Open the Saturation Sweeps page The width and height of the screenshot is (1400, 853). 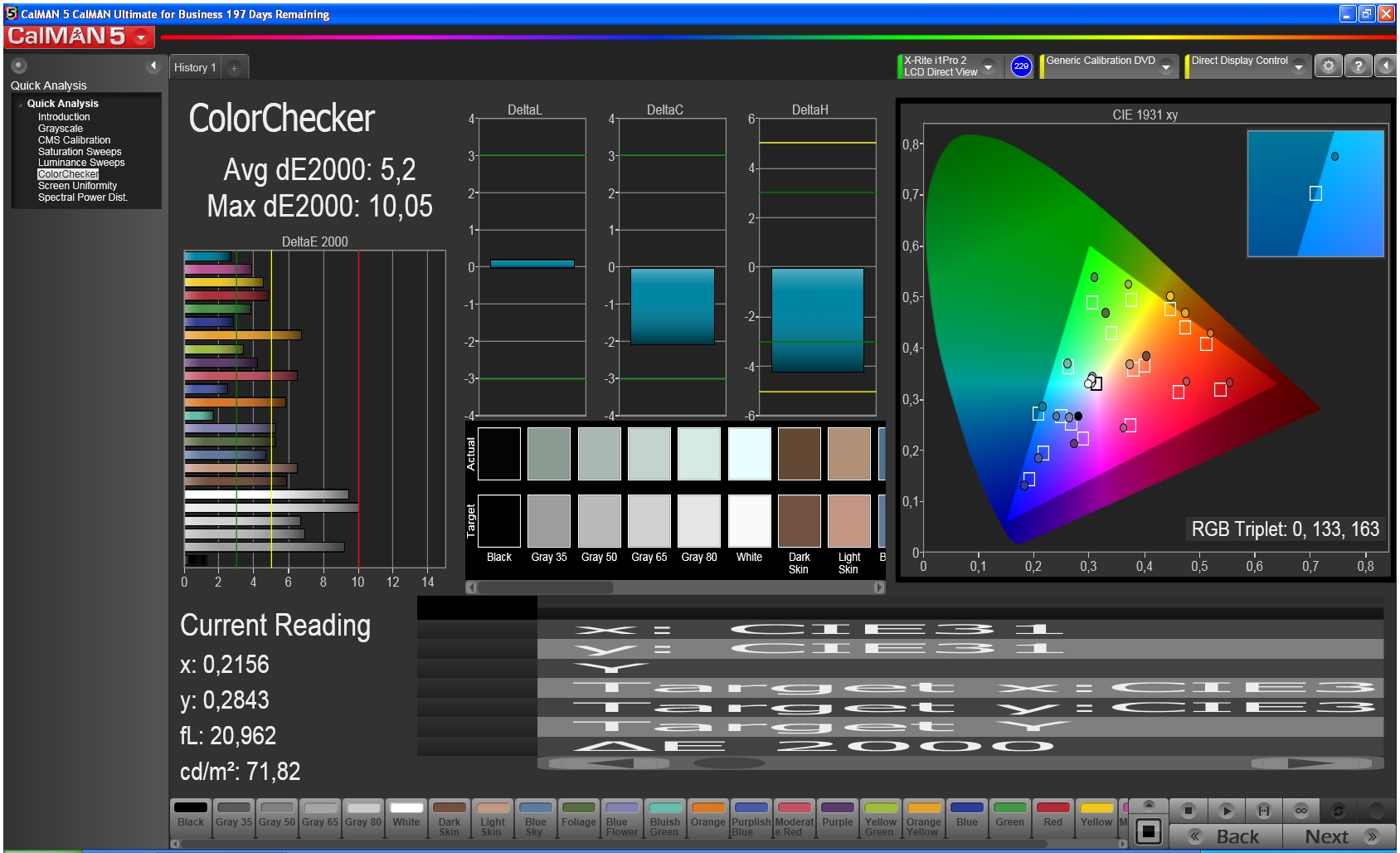pyautogui.click(x=80, y=152)
